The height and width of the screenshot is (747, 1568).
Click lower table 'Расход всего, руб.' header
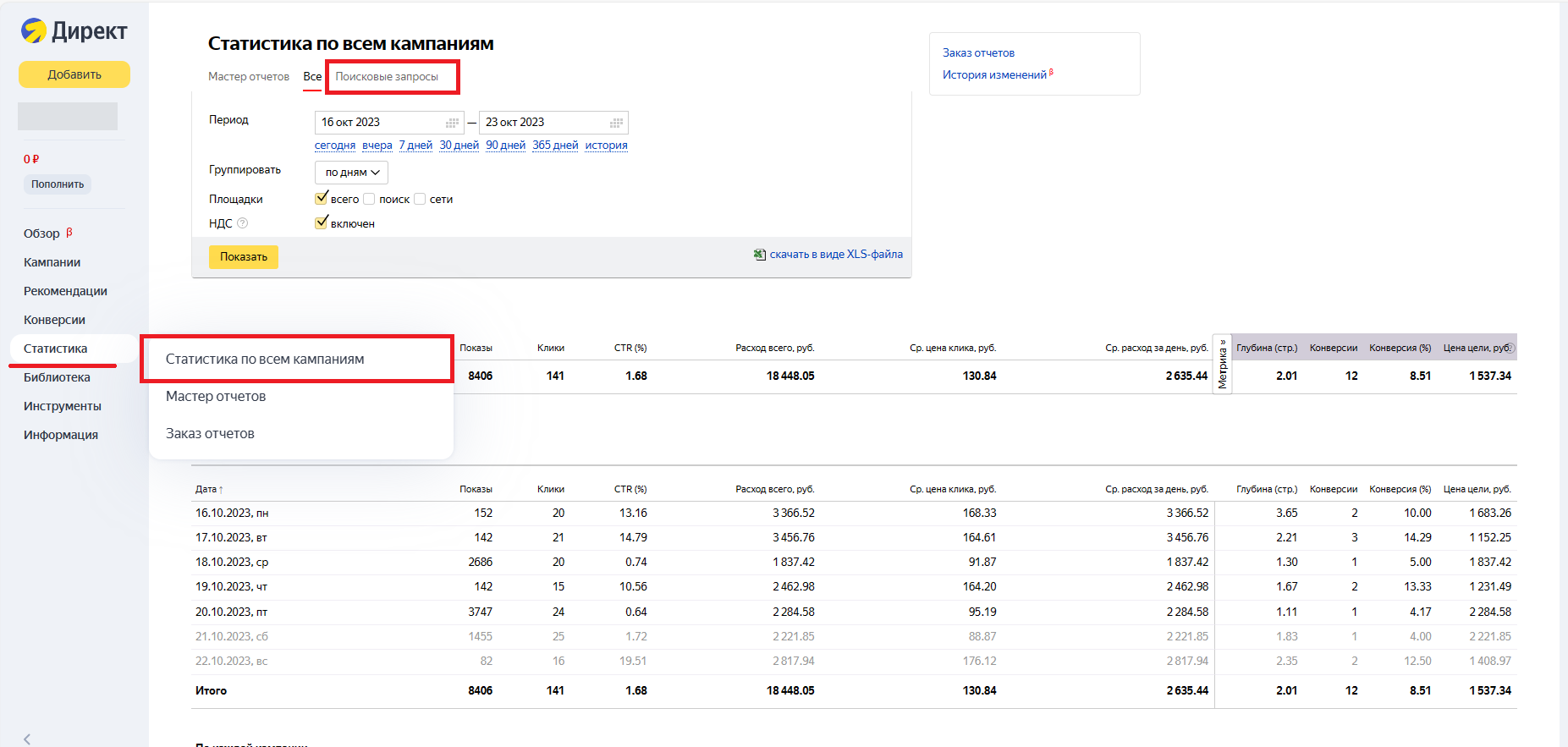tap(775, 489)
